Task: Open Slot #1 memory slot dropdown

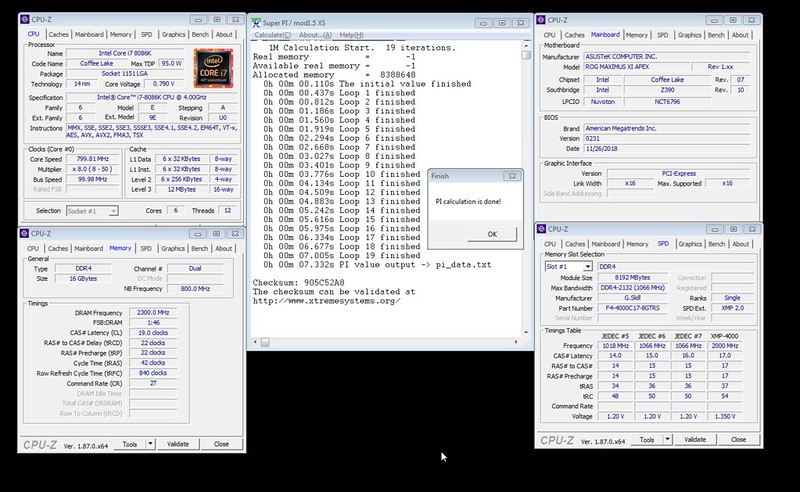Action: coord(588,266)
